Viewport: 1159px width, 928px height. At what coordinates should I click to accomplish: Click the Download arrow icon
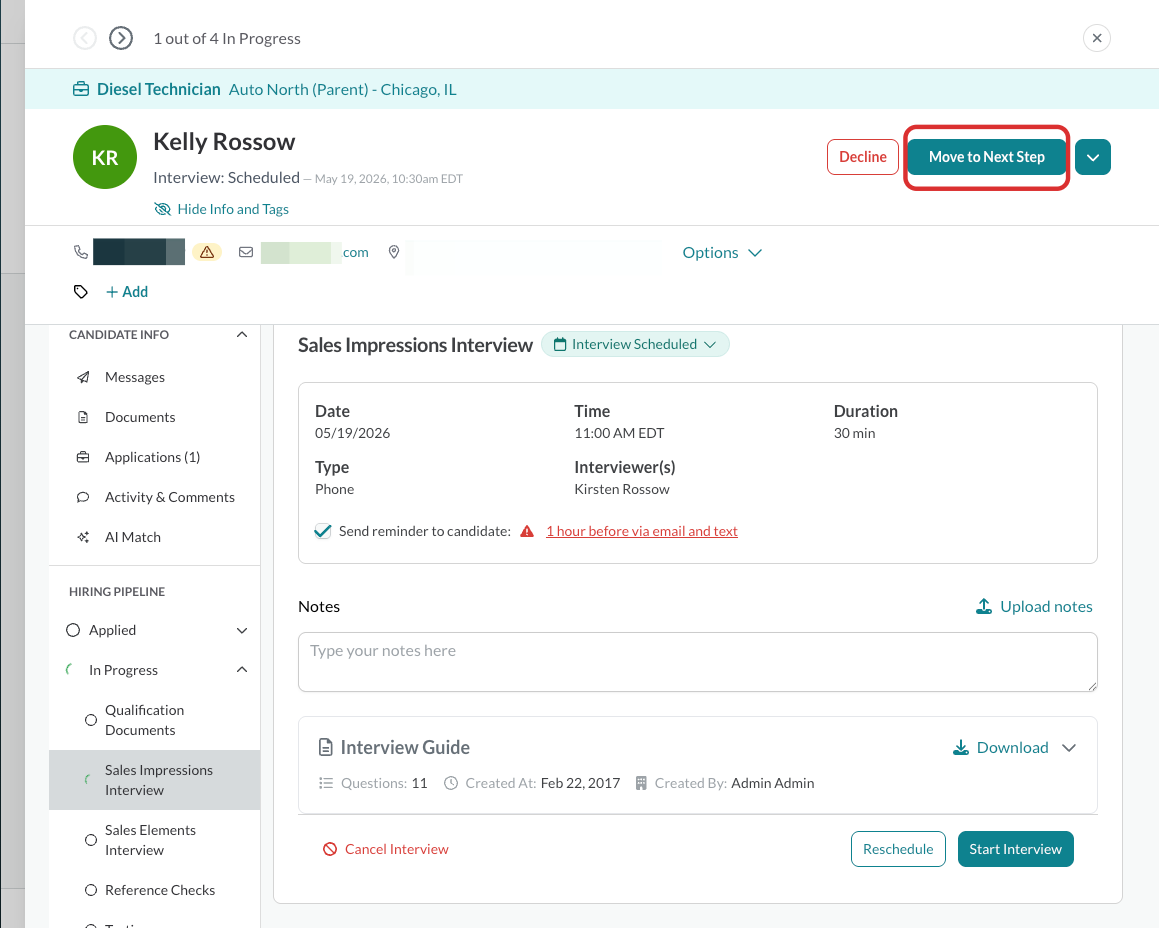(x=961, y=748)
